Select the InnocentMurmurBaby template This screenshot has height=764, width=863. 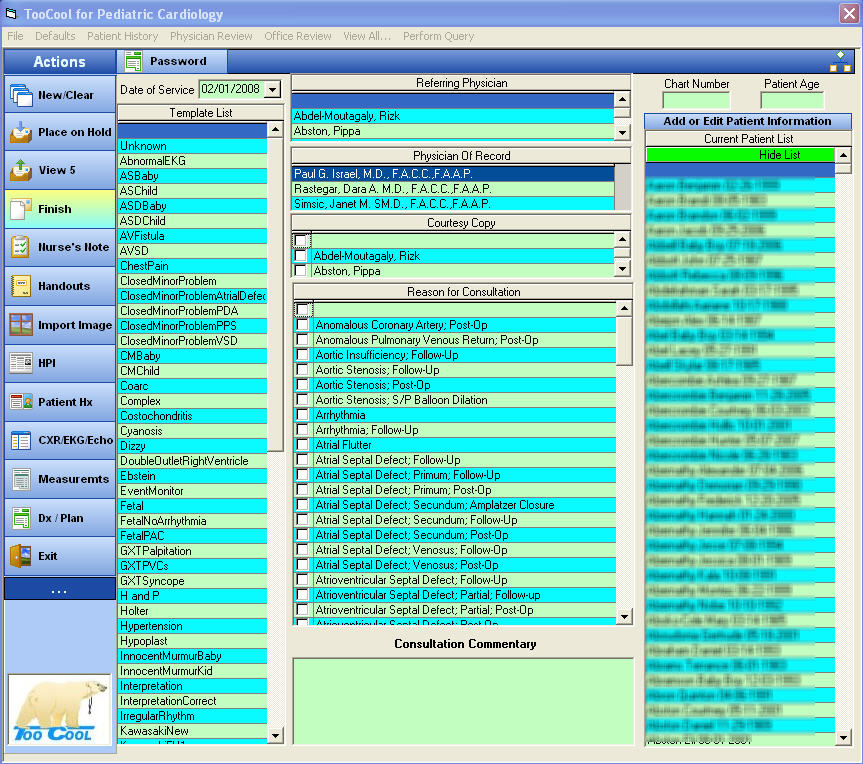pos(193,656)
